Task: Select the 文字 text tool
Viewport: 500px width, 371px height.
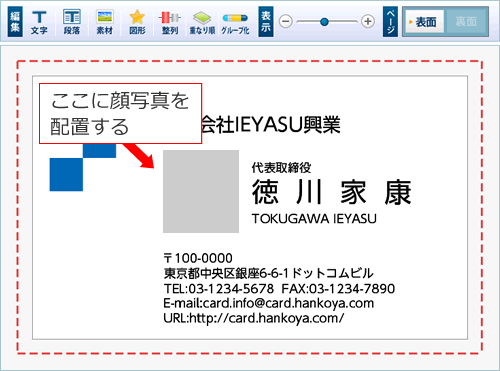Action: [39, 22]
